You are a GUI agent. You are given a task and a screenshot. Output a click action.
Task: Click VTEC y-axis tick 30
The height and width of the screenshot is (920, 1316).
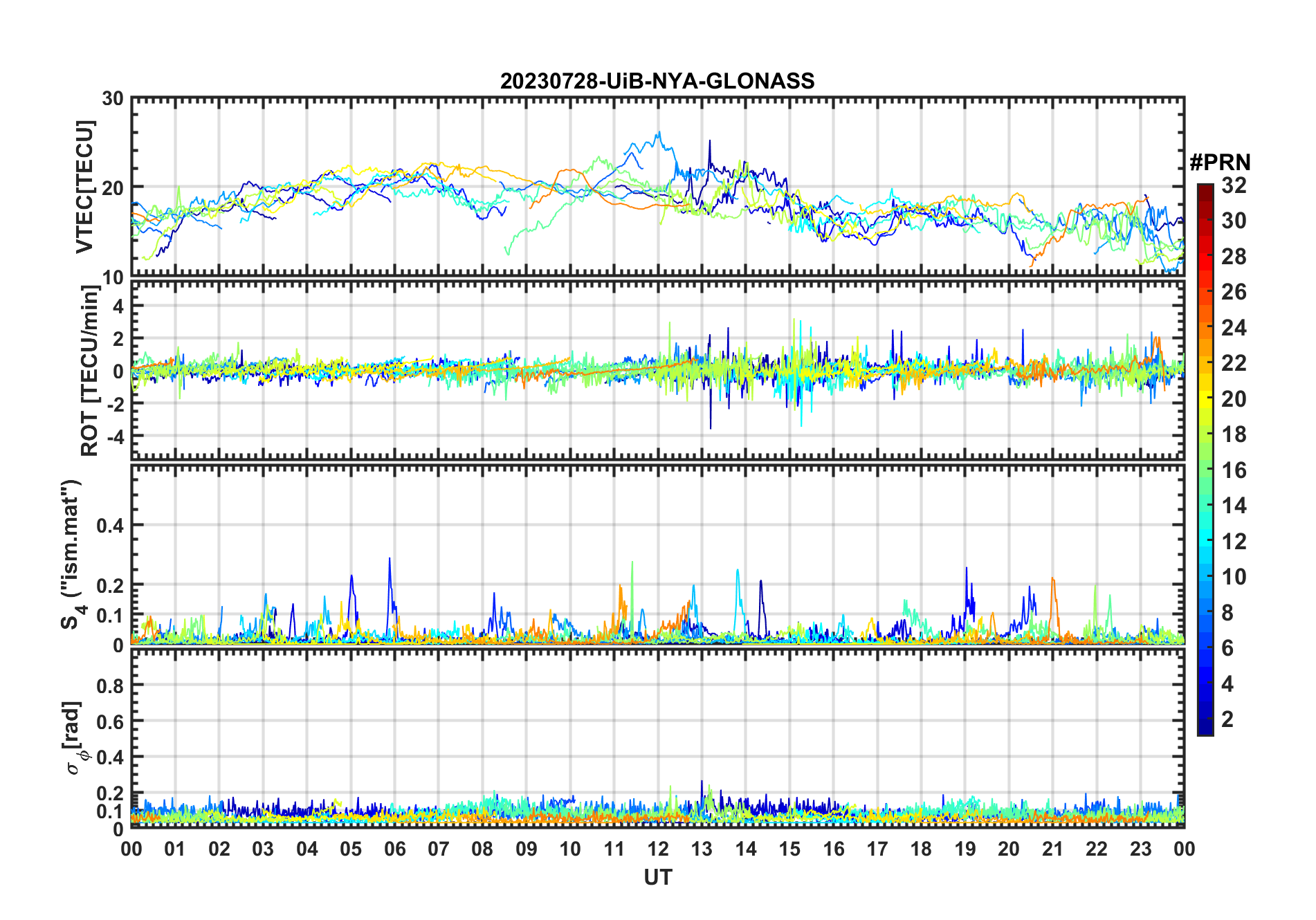[113, 99]
